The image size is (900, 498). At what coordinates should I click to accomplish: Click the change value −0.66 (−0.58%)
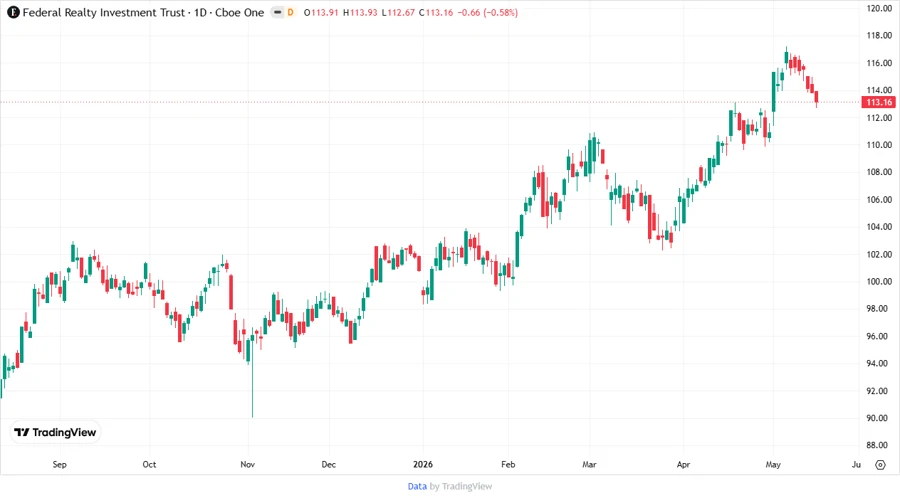coord(488,13)
